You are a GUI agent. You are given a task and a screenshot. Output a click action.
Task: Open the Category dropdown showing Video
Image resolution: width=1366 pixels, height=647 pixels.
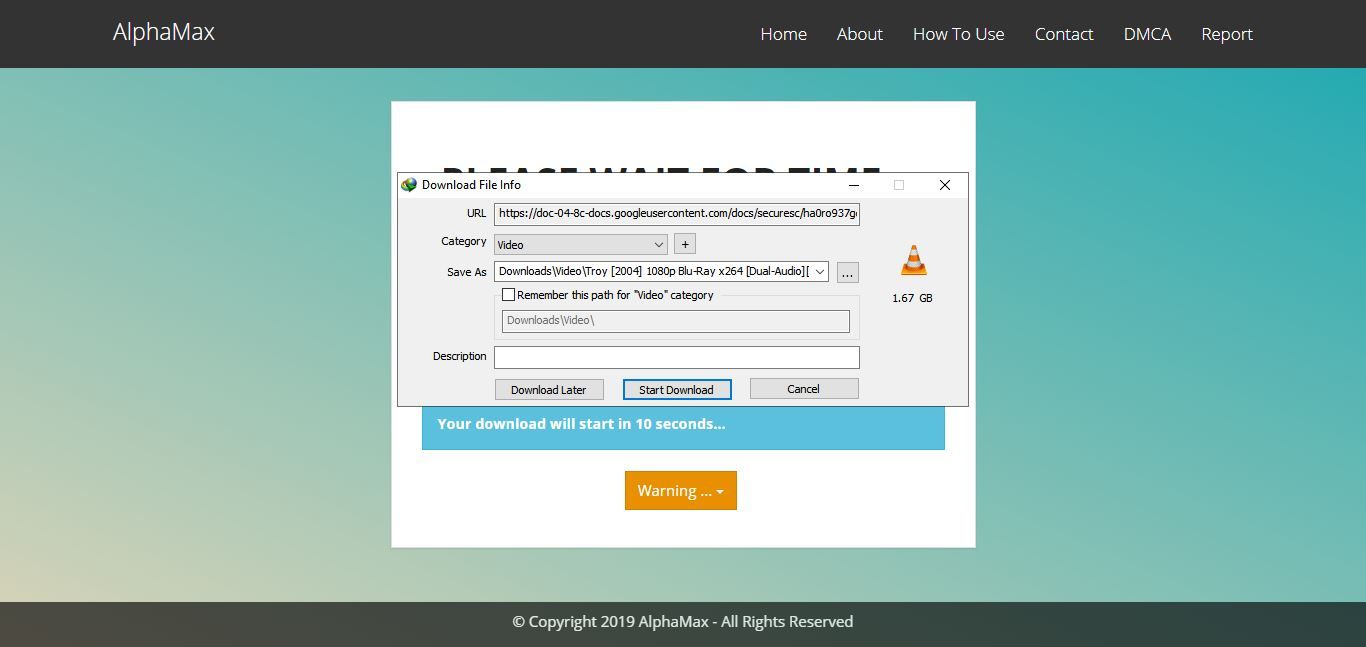pos(581,244)
